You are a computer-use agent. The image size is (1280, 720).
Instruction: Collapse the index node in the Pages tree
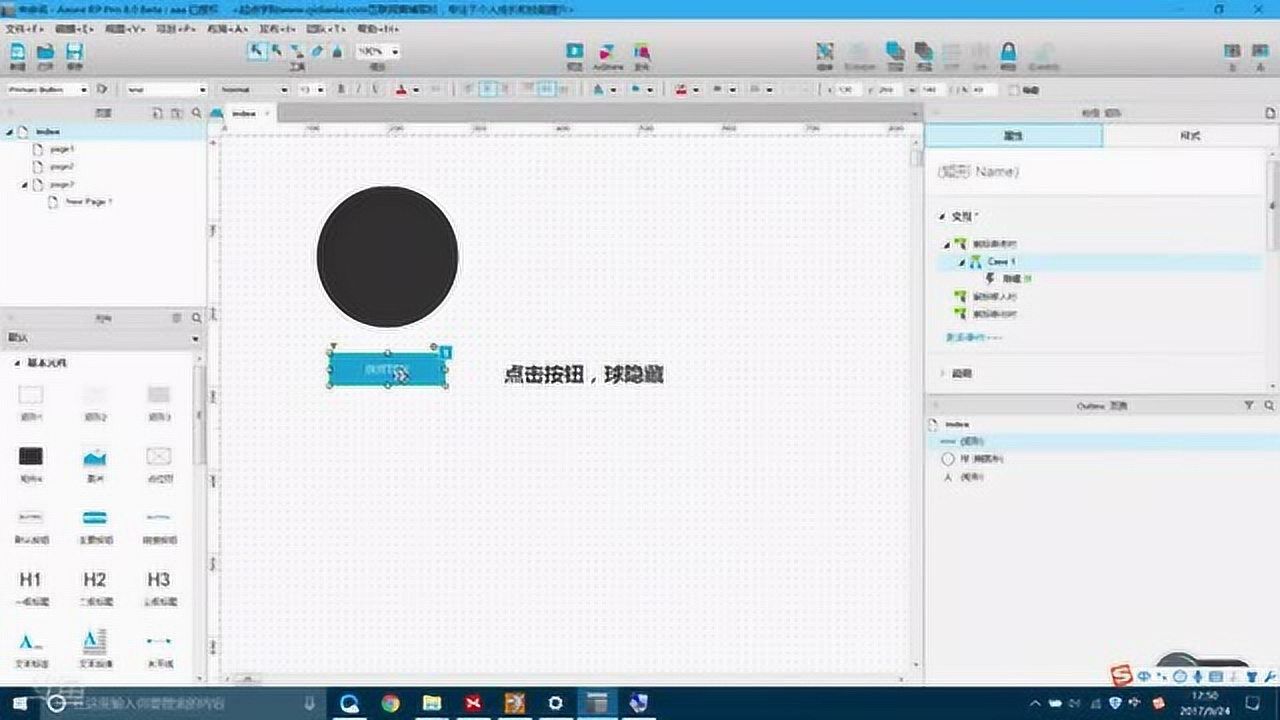(x=8, y=131)
